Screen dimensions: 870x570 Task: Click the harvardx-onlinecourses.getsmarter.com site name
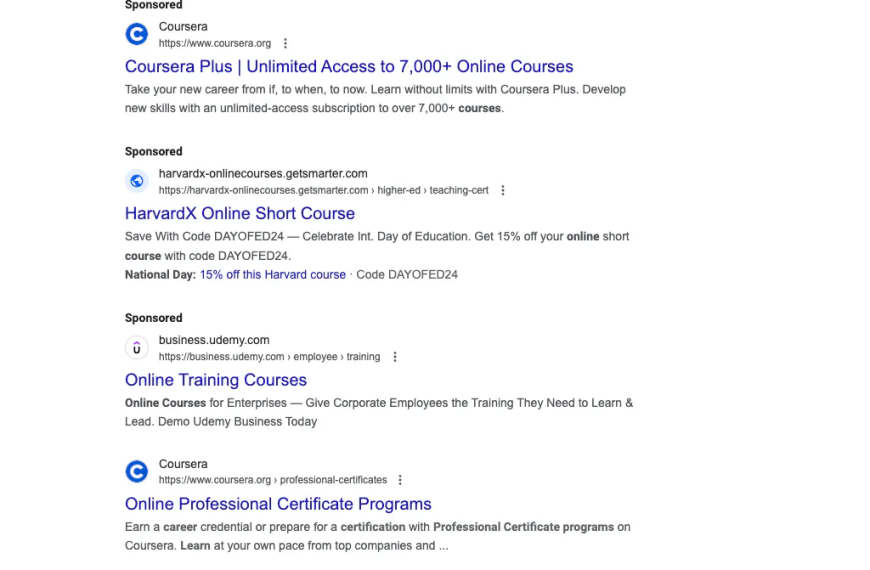point(263,174)
